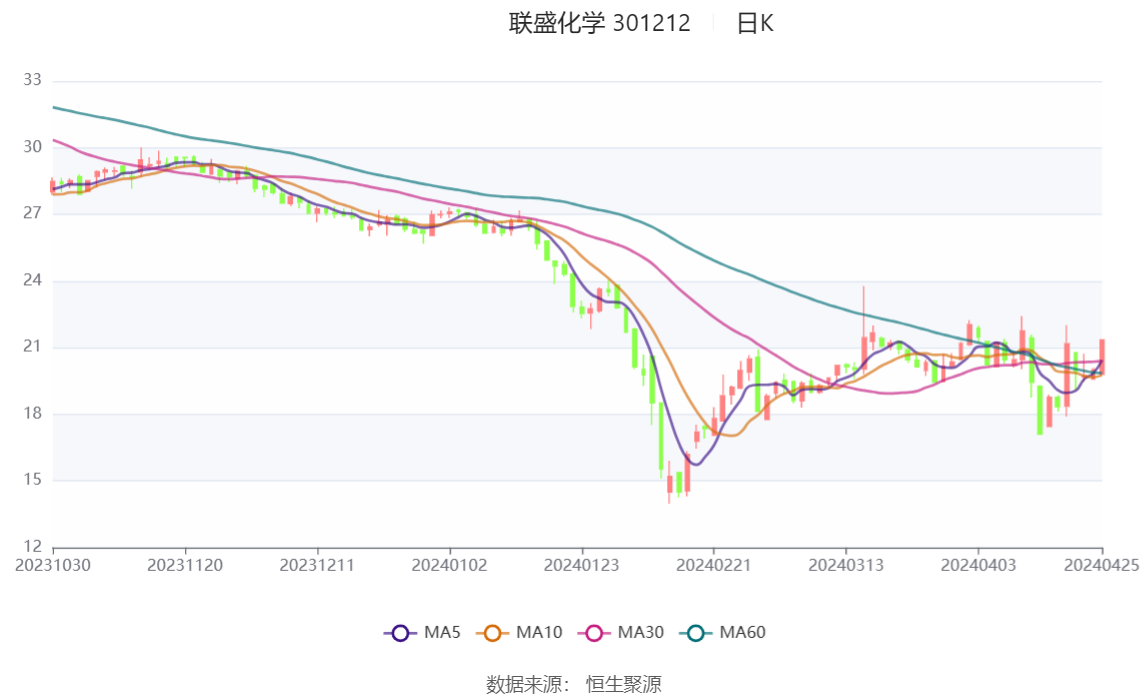Click the y-axis value 30
The width and height of the screenshot is (1148, 699).
(x=32, y=146)
